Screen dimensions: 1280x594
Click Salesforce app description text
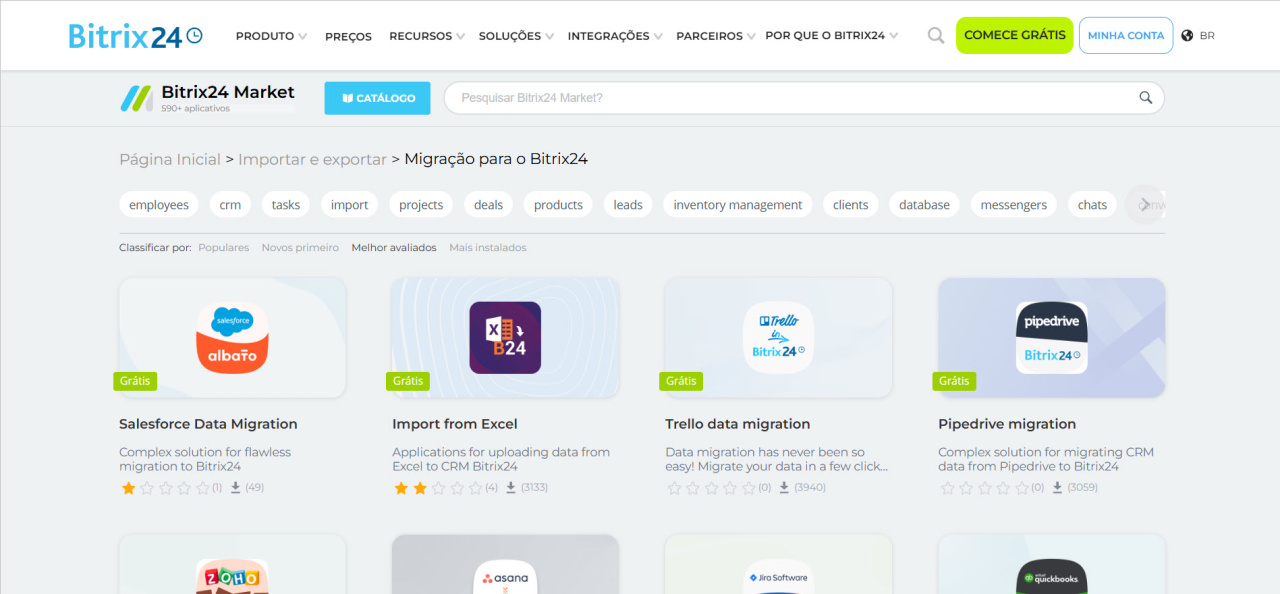tap(205, 459)
